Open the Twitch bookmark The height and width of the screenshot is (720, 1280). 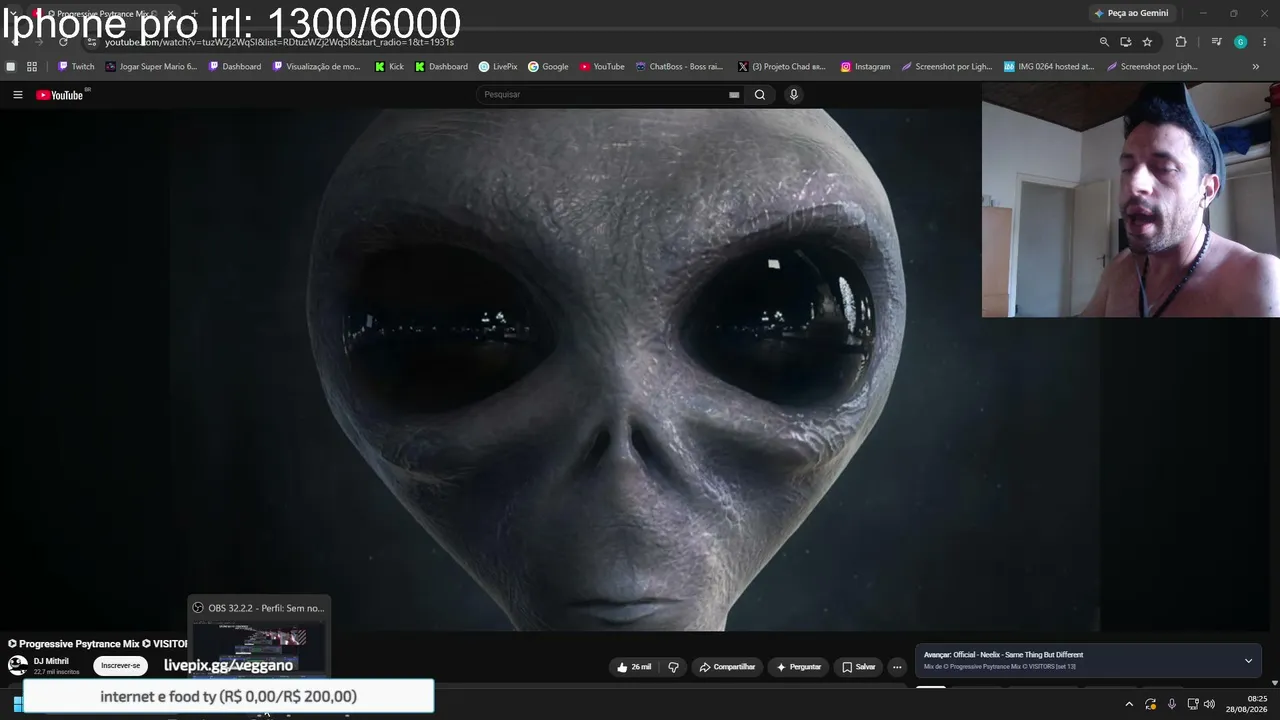coord(76,67)
